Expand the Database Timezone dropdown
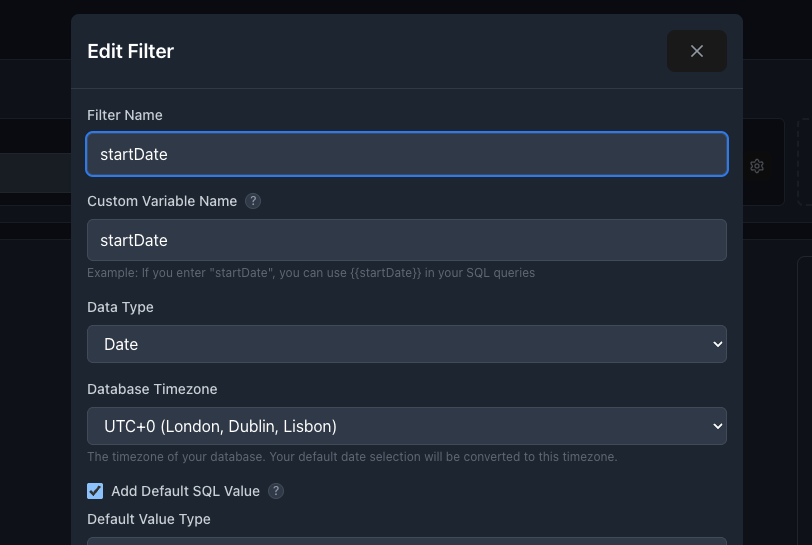The image size is (812, 545). [x=406, y=426]
